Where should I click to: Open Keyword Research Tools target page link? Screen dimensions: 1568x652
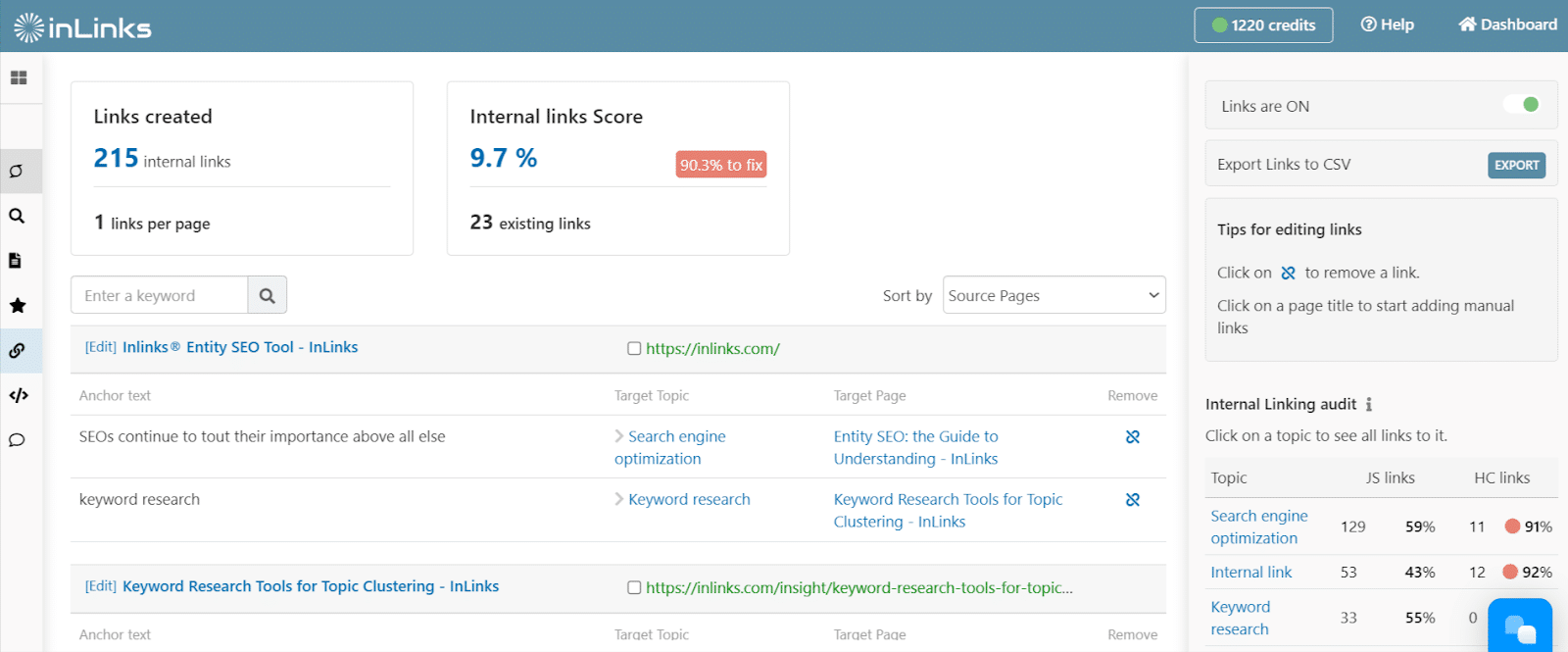[x=948, y=510]
